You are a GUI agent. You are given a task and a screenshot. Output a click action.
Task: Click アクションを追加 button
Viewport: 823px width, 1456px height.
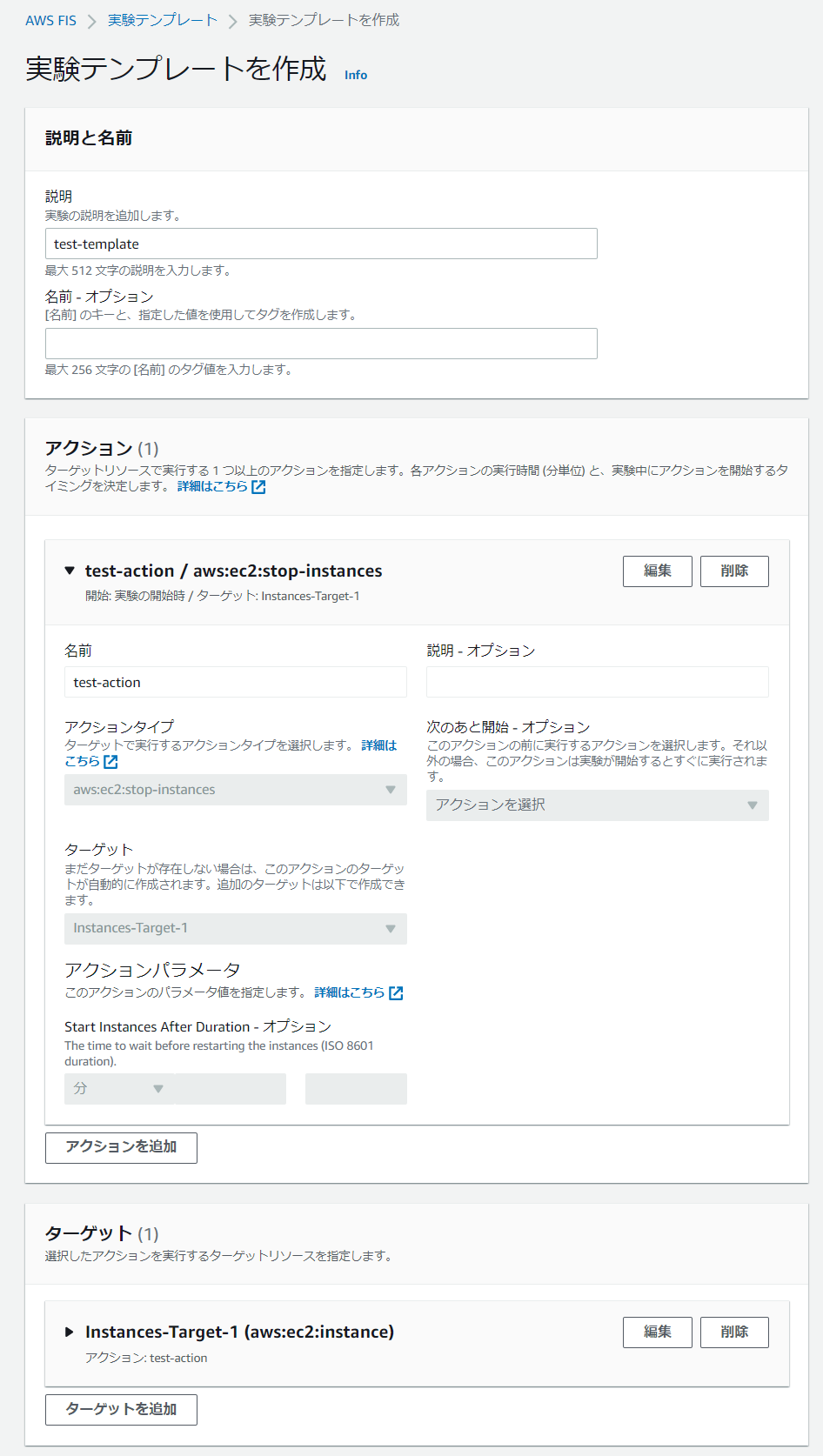121,1147
